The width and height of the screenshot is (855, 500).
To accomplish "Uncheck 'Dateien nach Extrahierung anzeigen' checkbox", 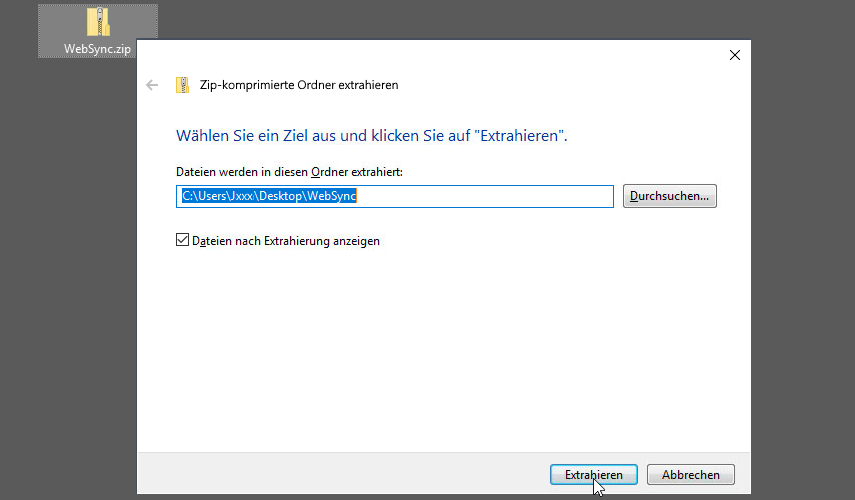I will point(182,240).
